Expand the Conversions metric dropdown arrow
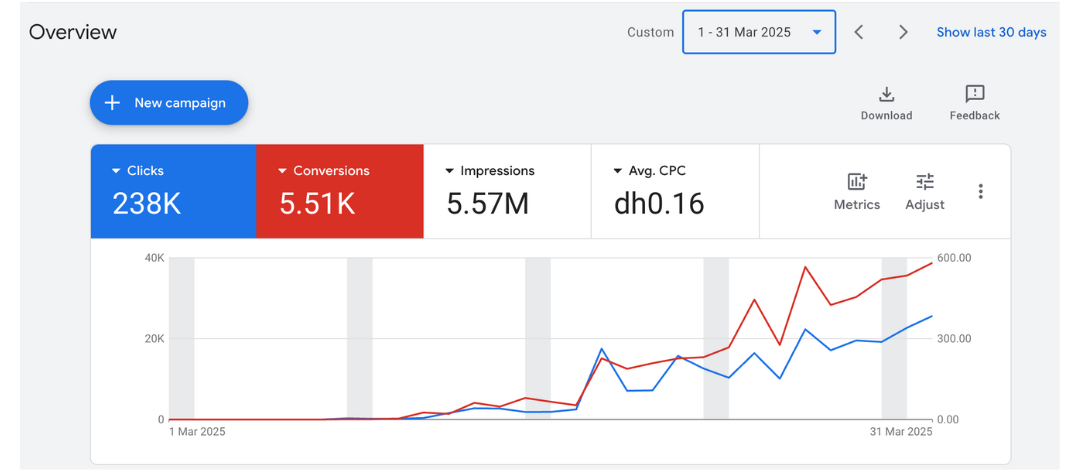Screen dimensions: 1080x473 [x=283, y=171]
